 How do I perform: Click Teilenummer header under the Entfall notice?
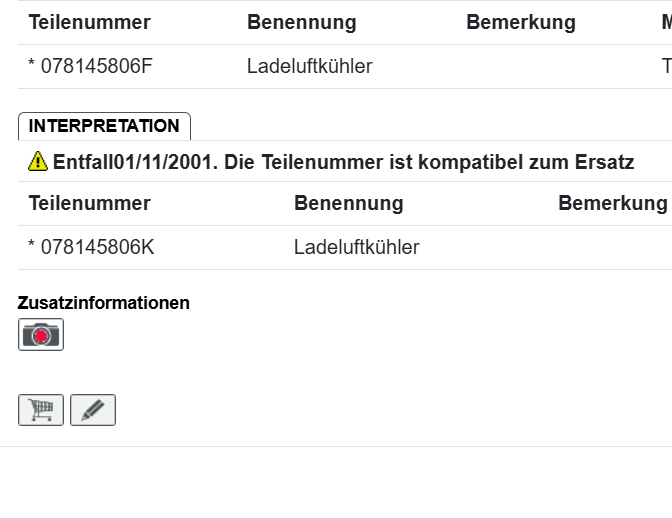89,203
